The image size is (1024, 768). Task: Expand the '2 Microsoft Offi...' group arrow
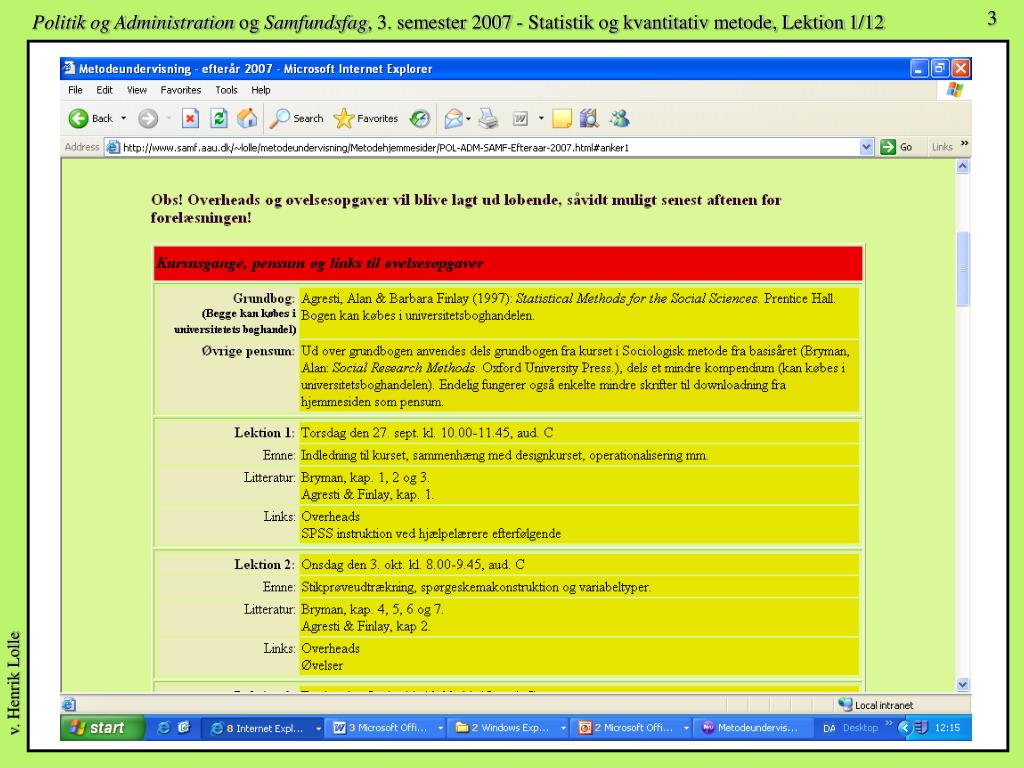pos(686,728)
